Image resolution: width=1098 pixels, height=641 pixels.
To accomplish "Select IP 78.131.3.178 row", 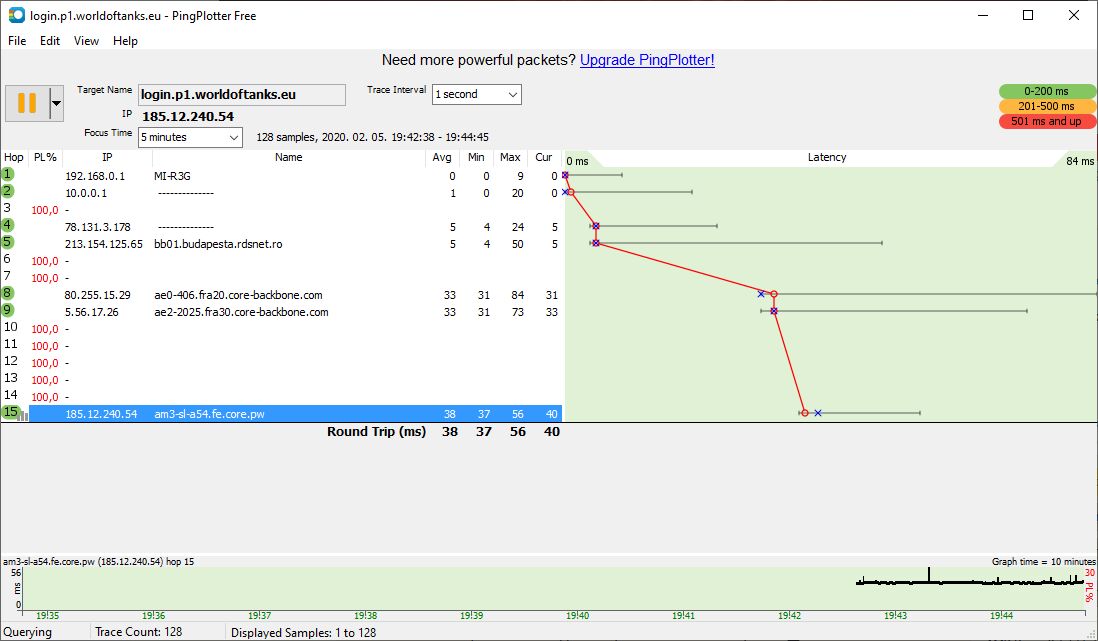I will [x=98, y=227].
